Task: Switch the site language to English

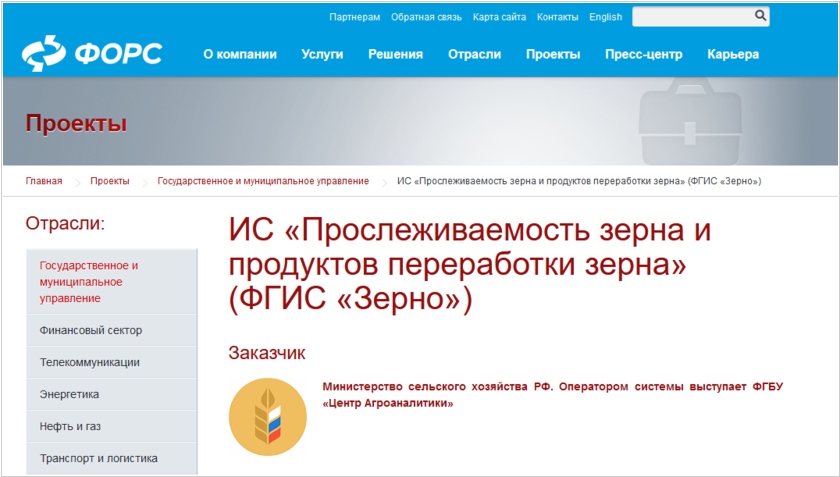Action: [x=605, y=17]
